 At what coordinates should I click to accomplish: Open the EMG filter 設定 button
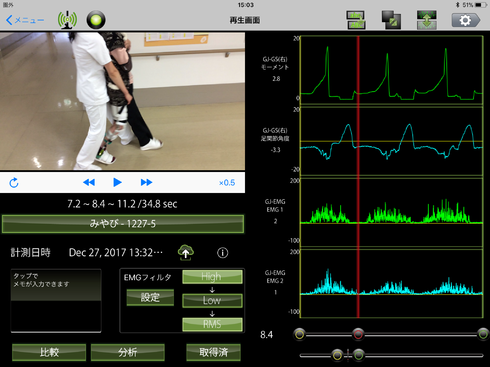tap(150, 297)
